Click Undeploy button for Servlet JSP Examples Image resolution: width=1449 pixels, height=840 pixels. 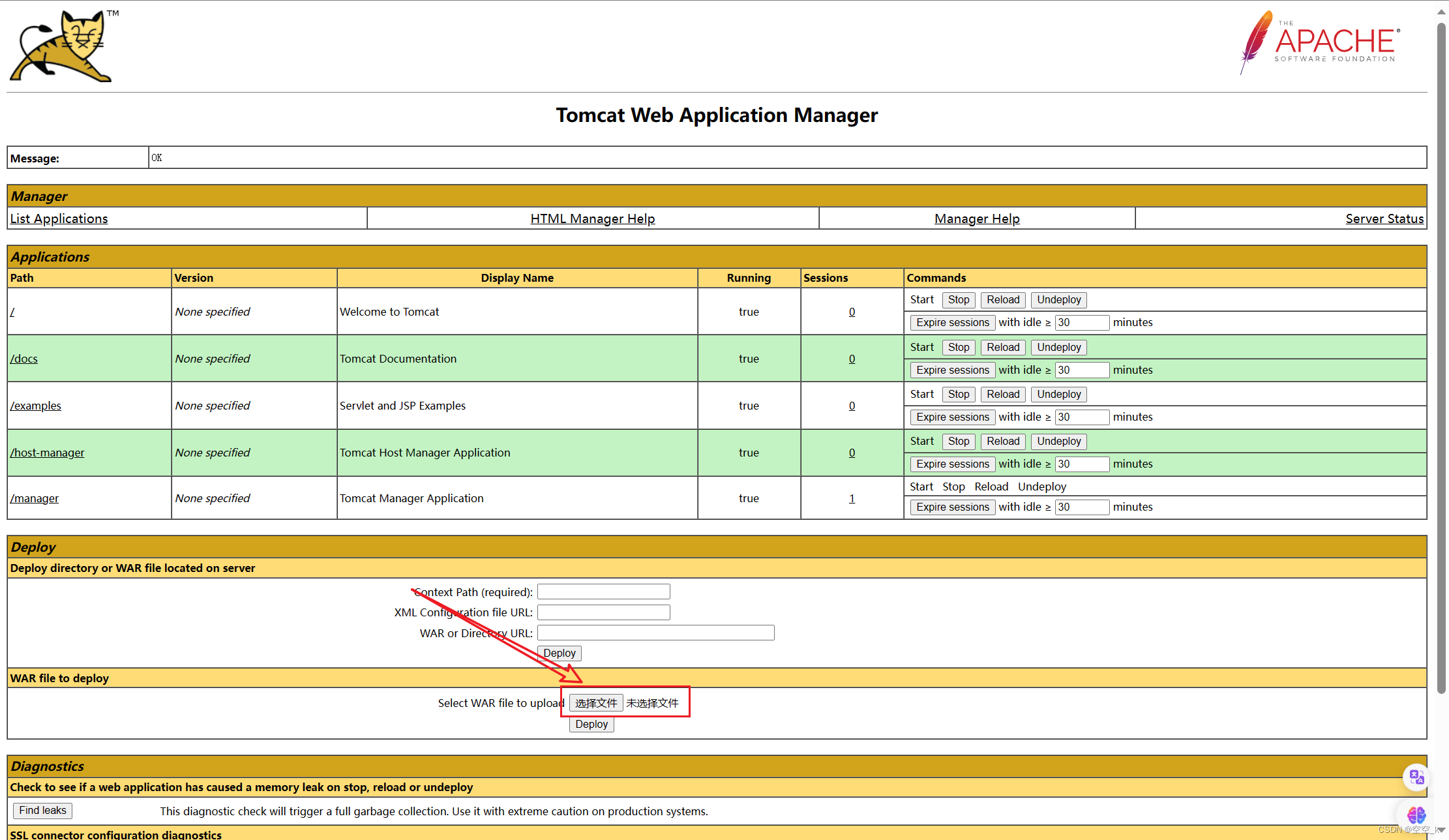tap(1057, 393)
